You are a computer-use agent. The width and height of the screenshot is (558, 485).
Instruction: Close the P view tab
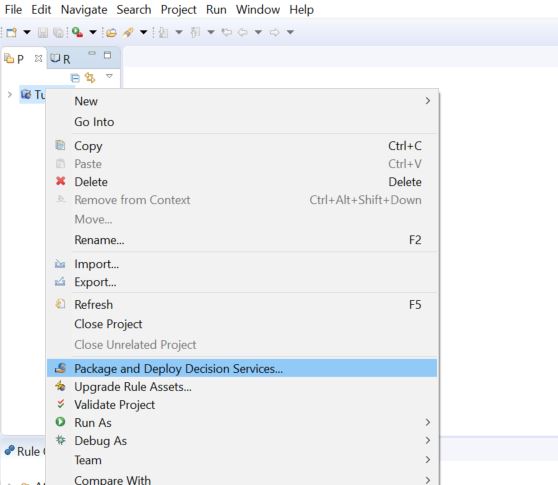(x=38, y=58)
